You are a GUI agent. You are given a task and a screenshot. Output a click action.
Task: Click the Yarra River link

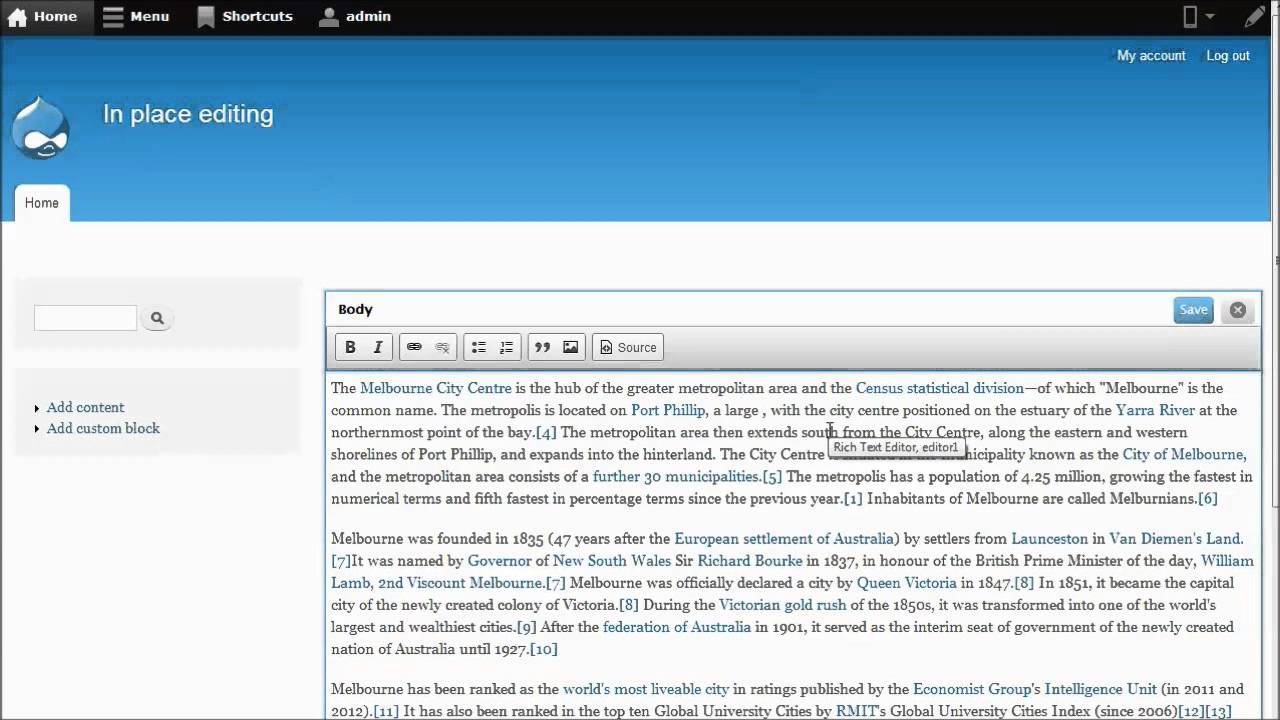[1155, 410]
